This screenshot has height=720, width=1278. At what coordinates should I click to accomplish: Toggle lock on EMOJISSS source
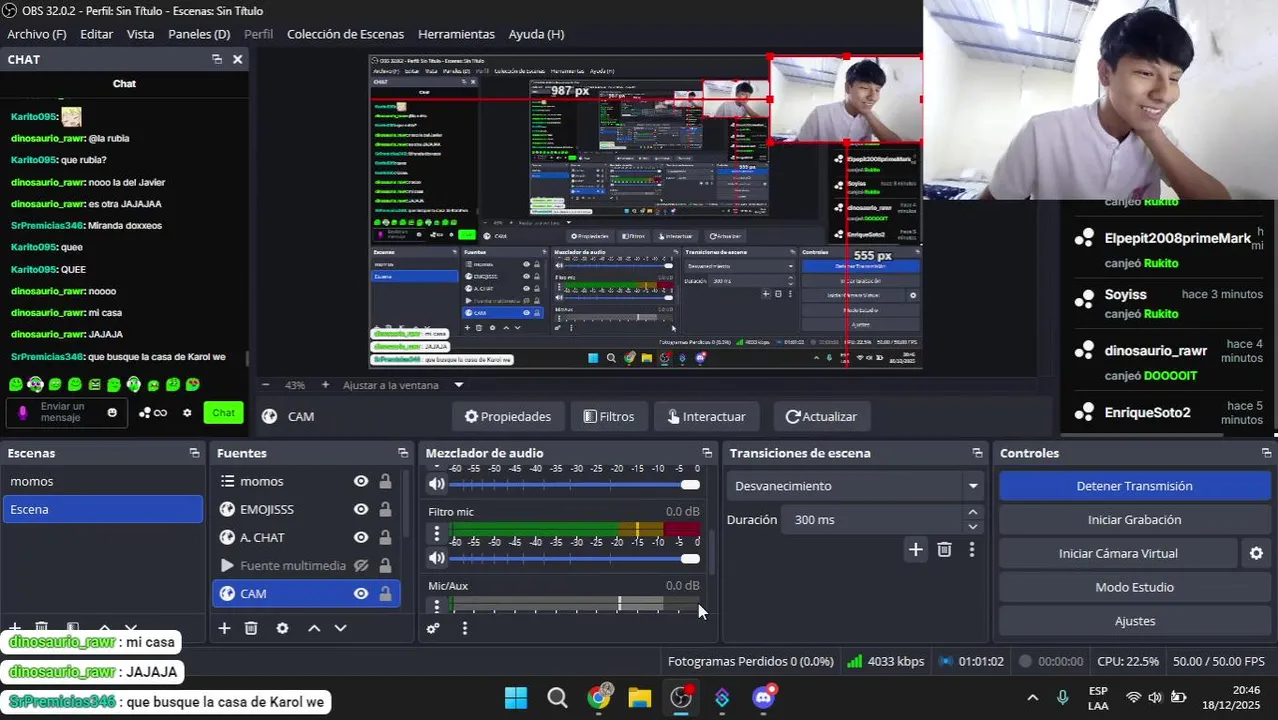pyautogui.click(x=385, y=509)
